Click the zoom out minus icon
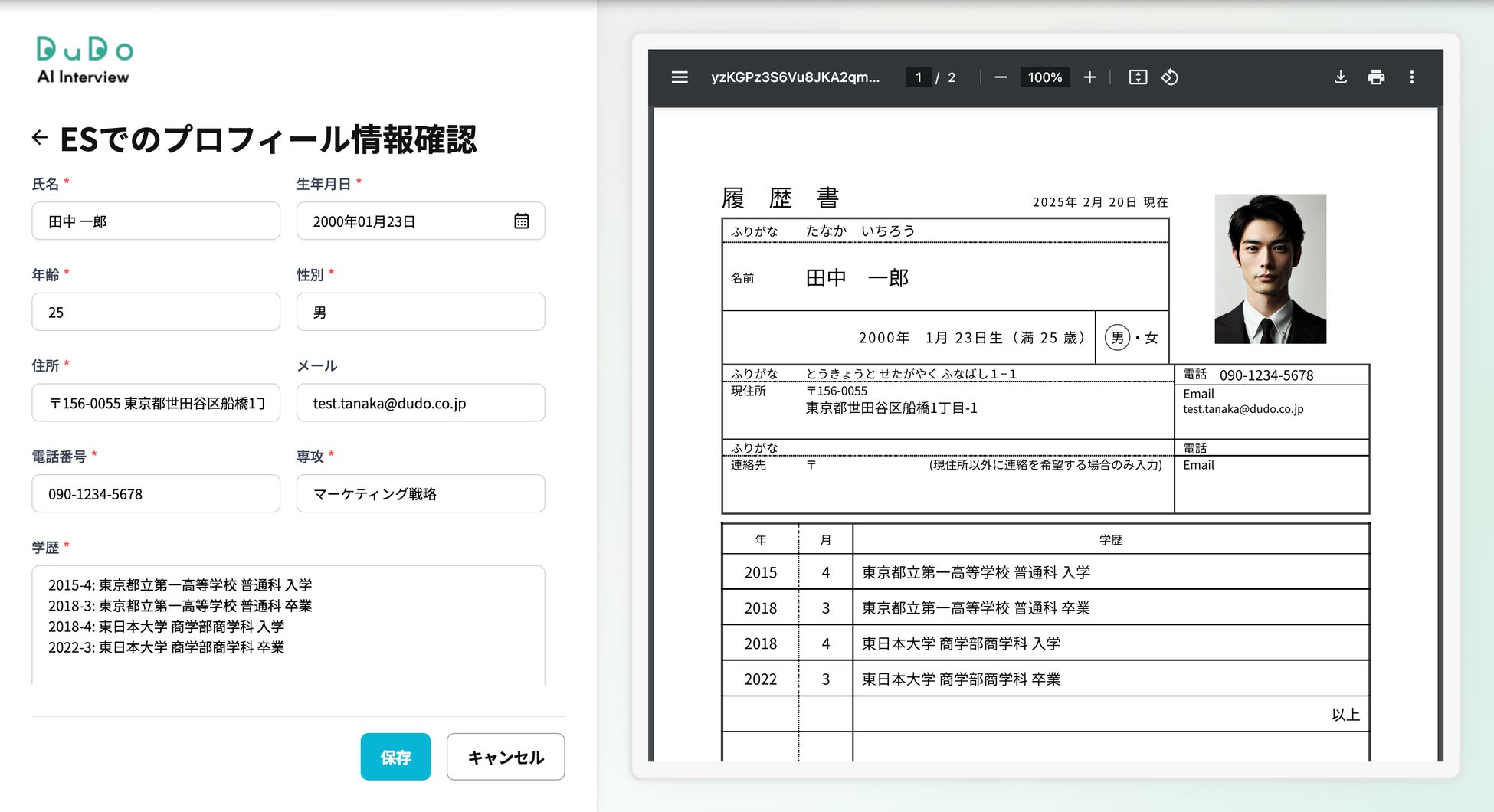Viewport: 1494px width, 812px height. click(x=1001, y=77)
